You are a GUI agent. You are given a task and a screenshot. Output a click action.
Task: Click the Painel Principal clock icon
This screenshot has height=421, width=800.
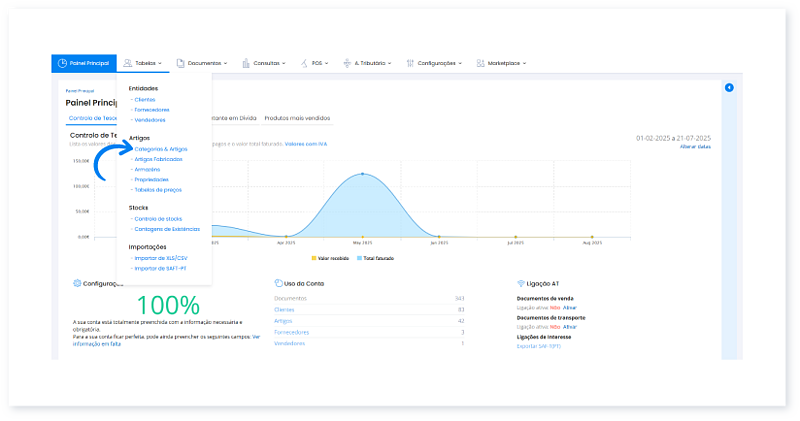click(x=63, y=63)
